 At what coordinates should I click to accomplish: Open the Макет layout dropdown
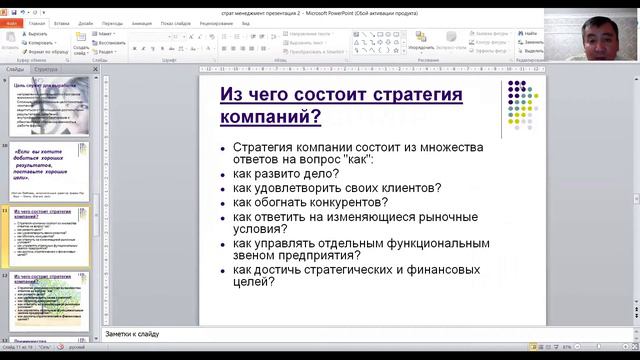tap(104, 34)
